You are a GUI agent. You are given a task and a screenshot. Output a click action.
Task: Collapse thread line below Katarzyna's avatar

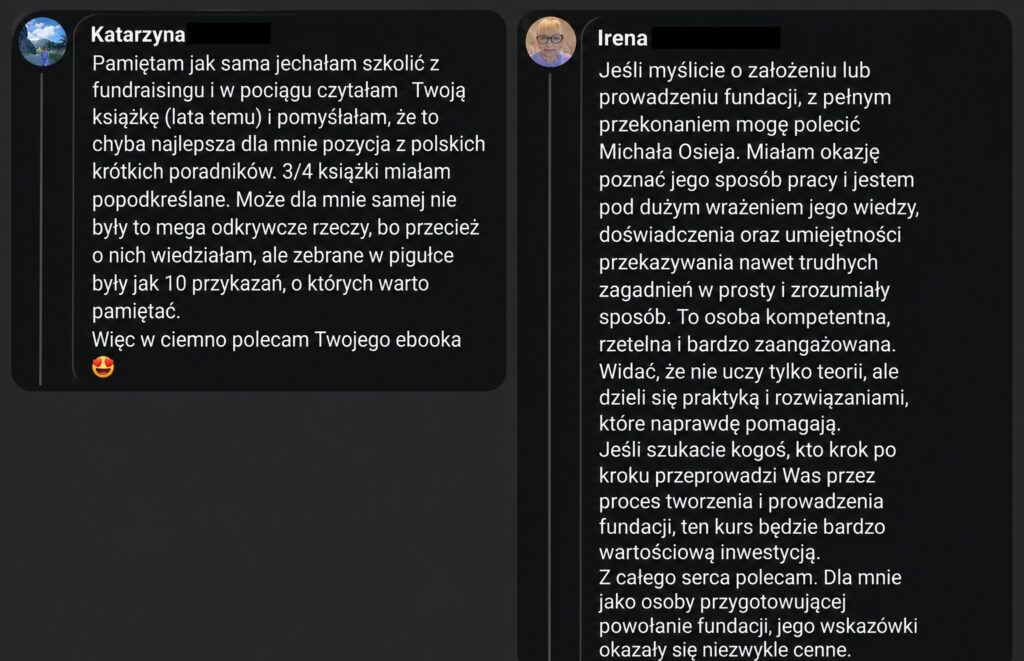(41, 229)
